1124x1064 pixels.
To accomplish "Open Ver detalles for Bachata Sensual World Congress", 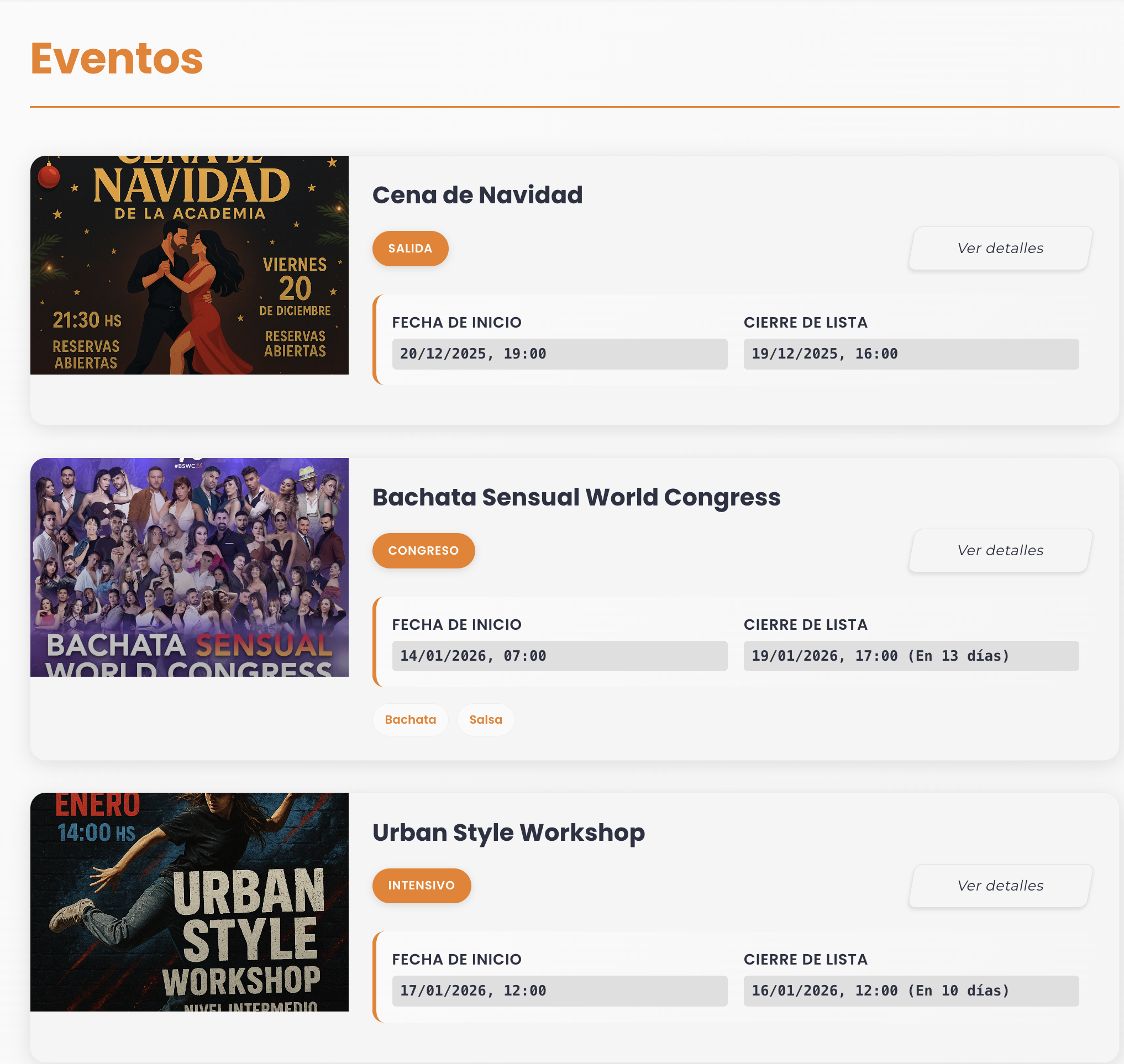I will [999, 550].
